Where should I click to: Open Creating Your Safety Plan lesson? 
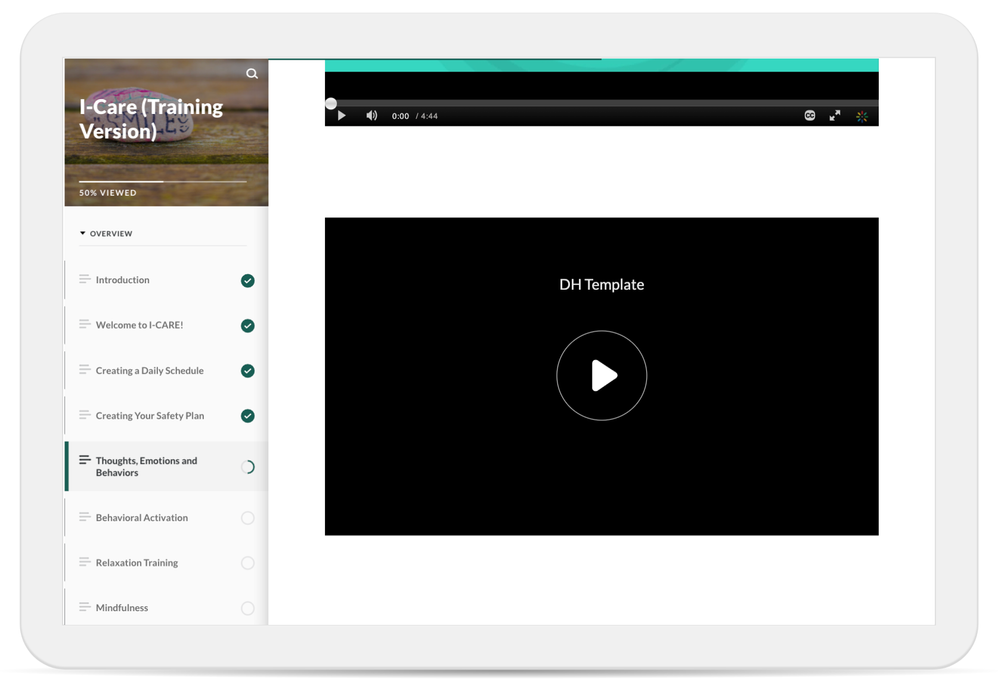pyautogui.click(x=167, y=416)
